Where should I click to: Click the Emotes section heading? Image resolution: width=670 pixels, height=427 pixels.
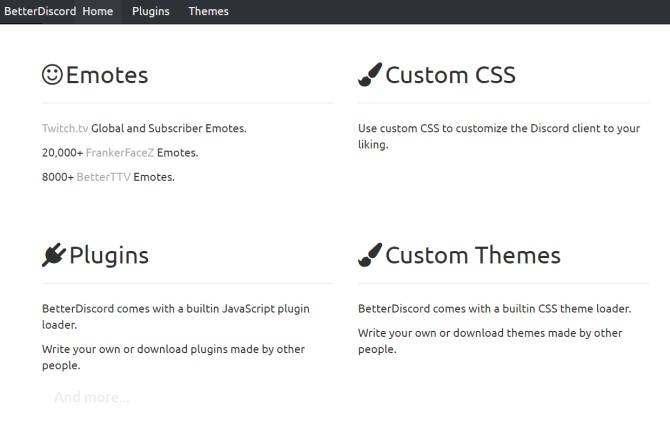[x=107, y=75]
